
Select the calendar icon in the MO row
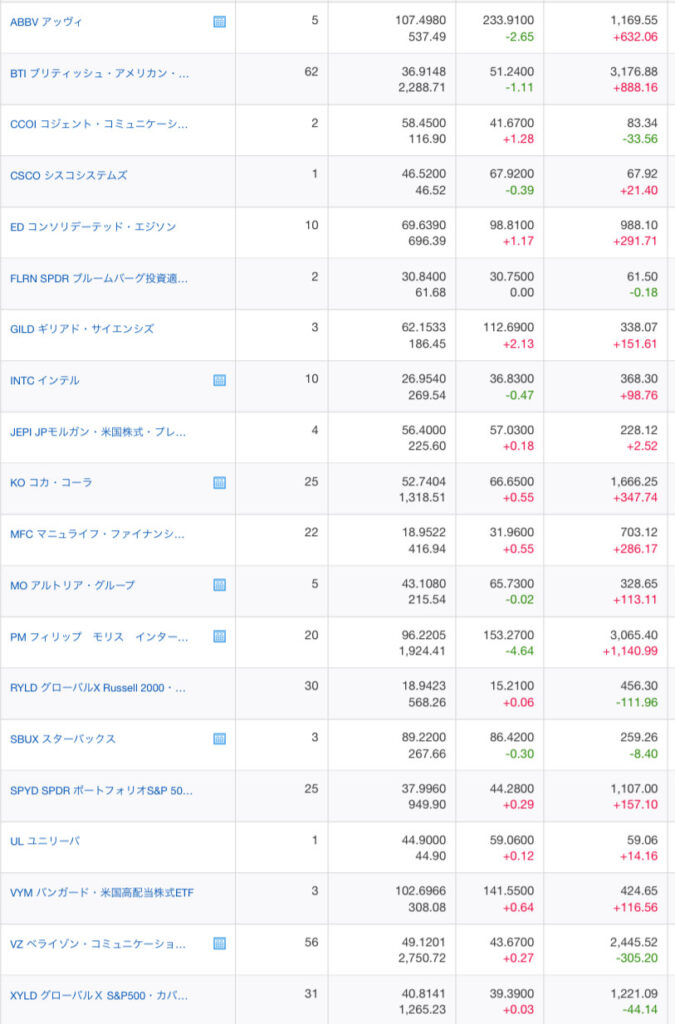click(x=219, y=585)
